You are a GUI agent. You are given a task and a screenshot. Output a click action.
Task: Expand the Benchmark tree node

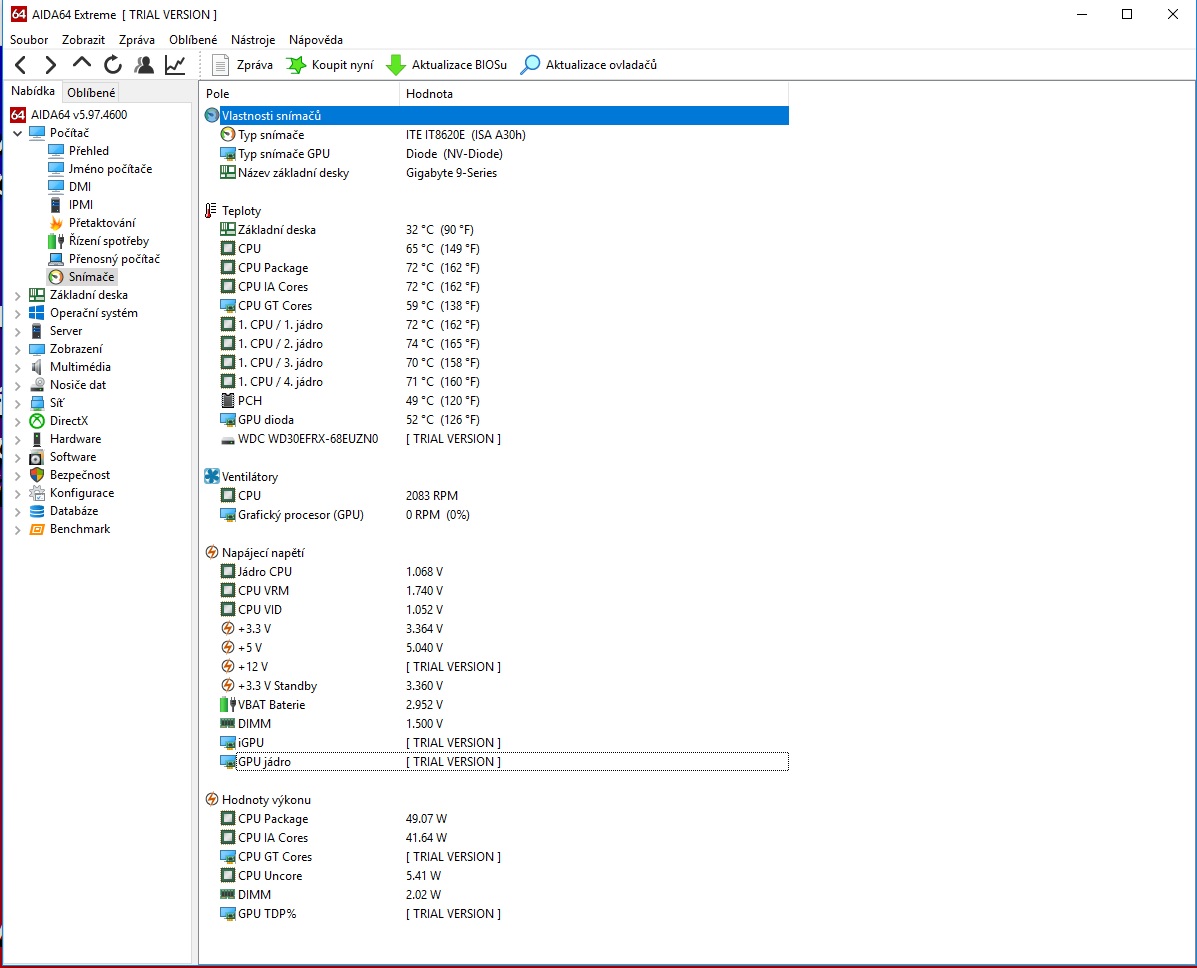[18, 529]
